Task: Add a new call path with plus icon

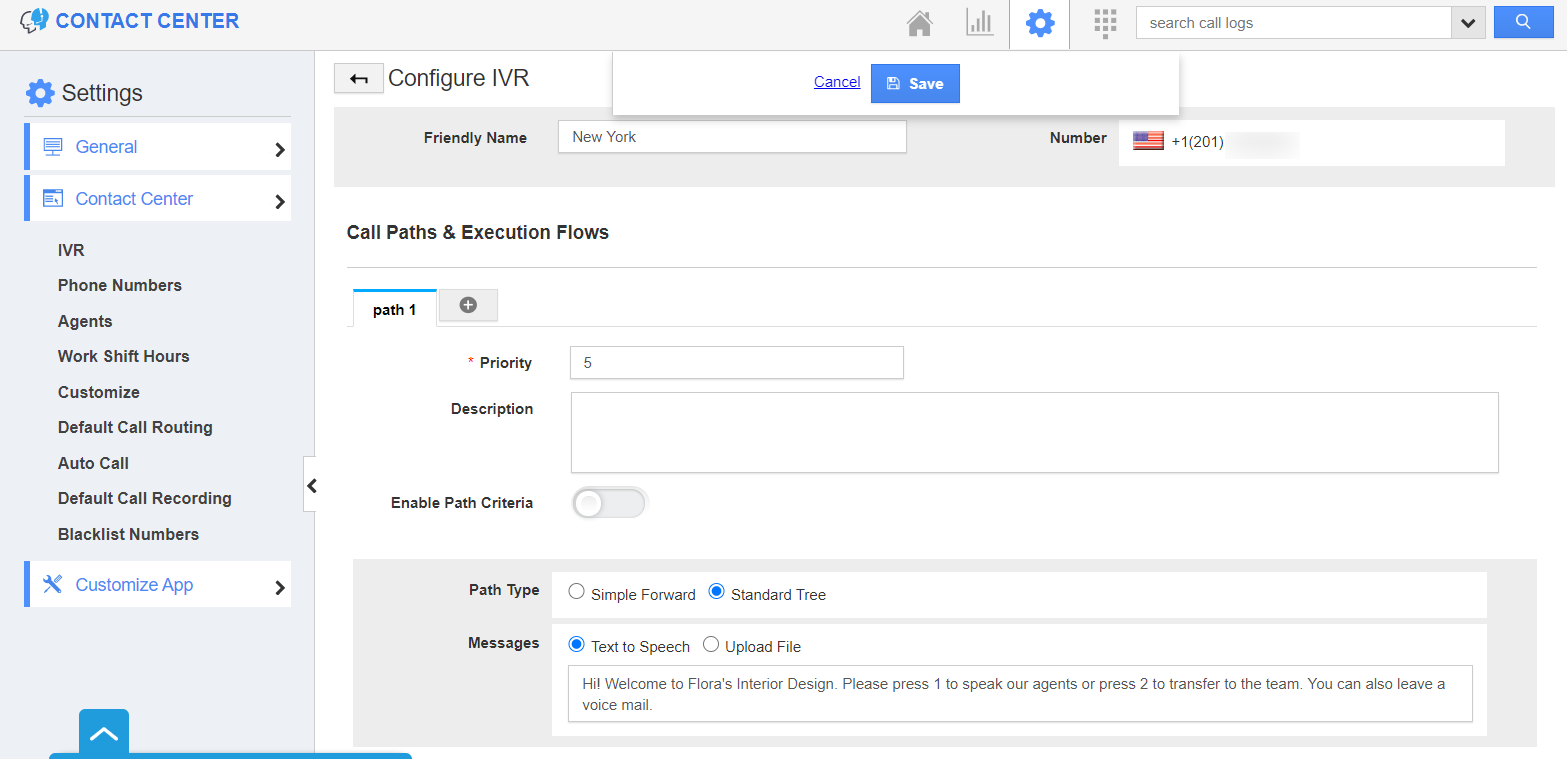Action: (x=468, y=306)
